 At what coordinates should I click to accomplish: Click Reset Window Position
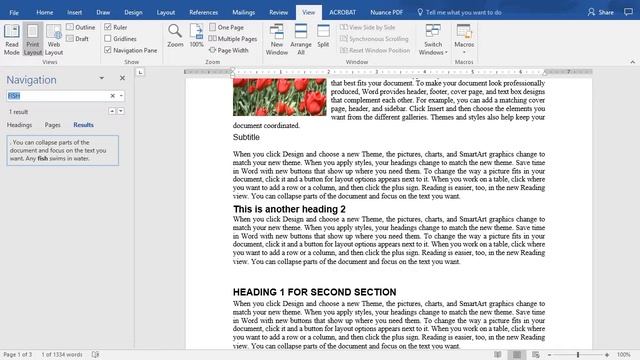(375, 50)
